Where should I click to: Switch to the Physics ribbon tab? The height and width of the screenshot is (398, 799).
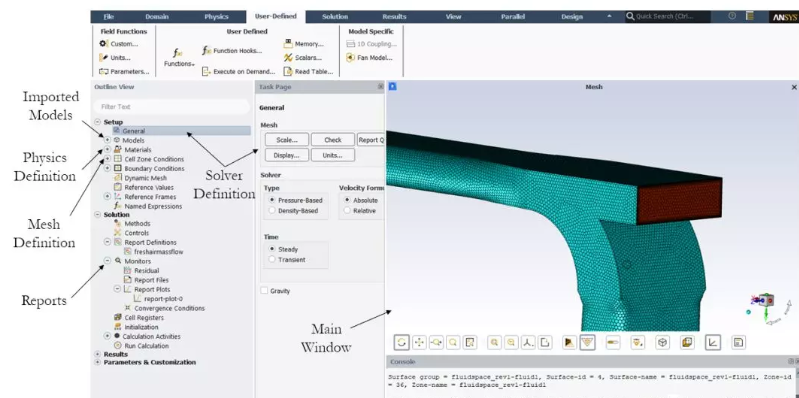pyautogui.click(x=217, y=16)
